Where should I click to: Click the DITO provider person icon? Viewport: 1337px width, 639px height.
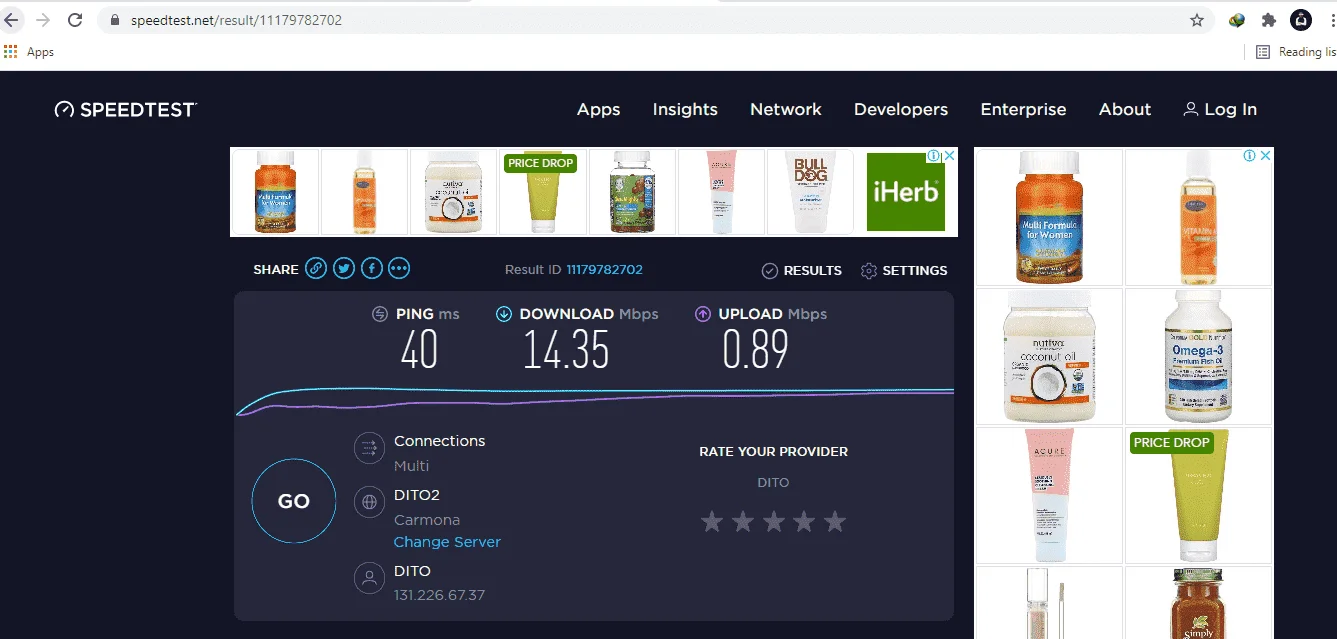369,578
